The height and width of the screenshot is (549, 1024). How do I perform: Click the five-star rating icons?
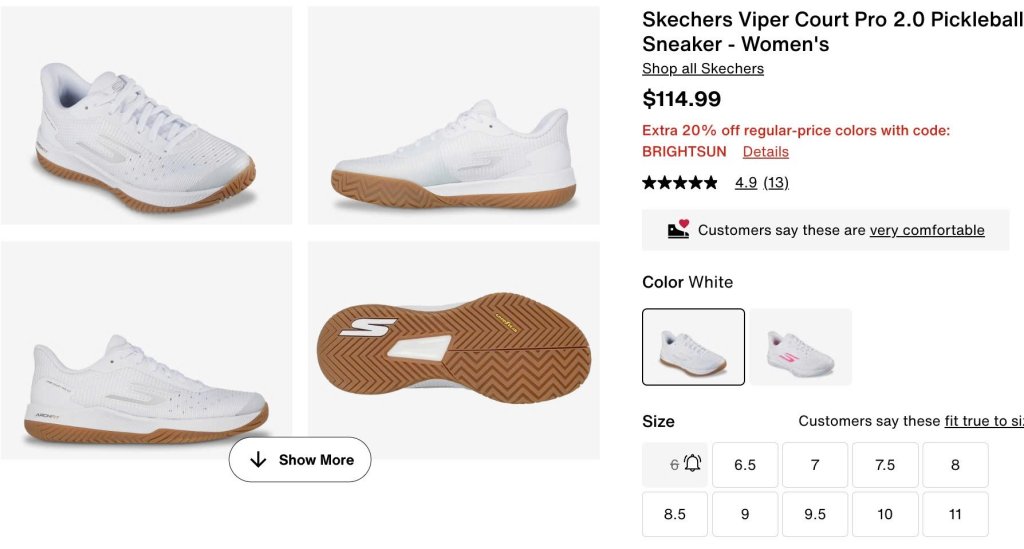(680, 183)
